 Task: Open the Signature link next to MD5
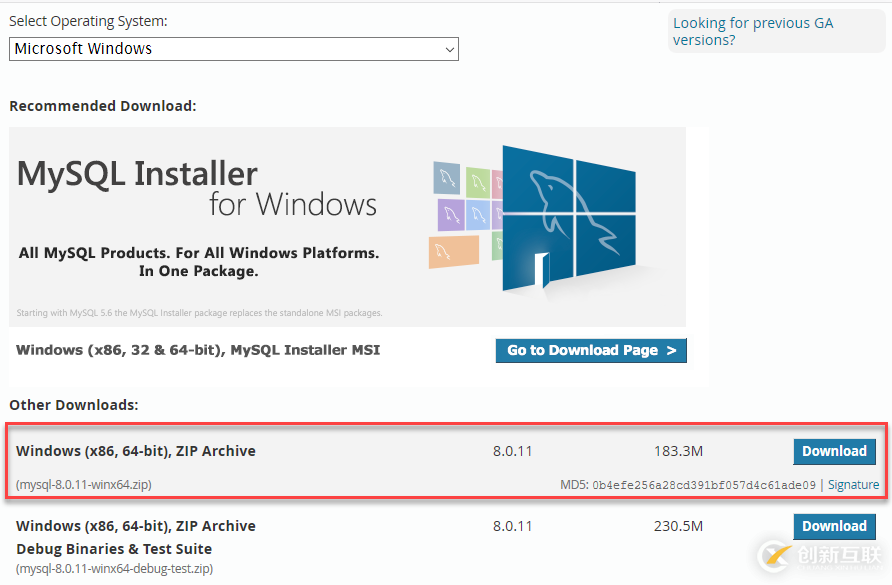853,485
